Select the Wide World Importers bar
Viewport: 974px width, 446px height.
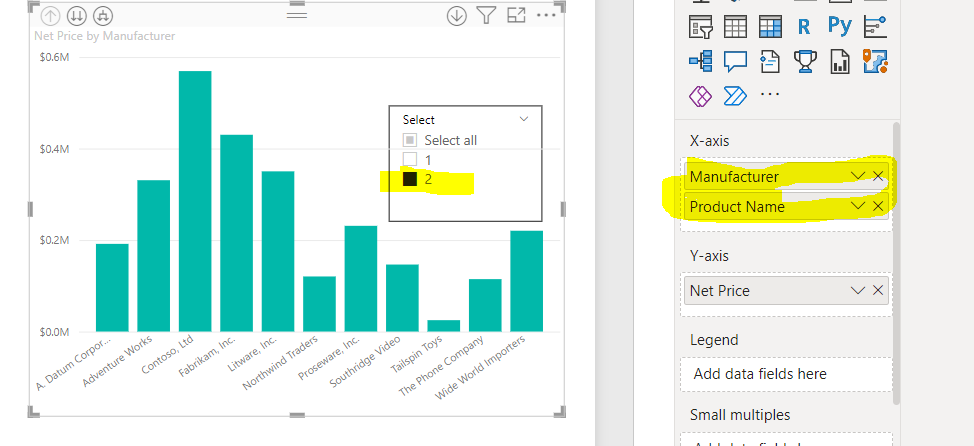click(x=527, y=281)
